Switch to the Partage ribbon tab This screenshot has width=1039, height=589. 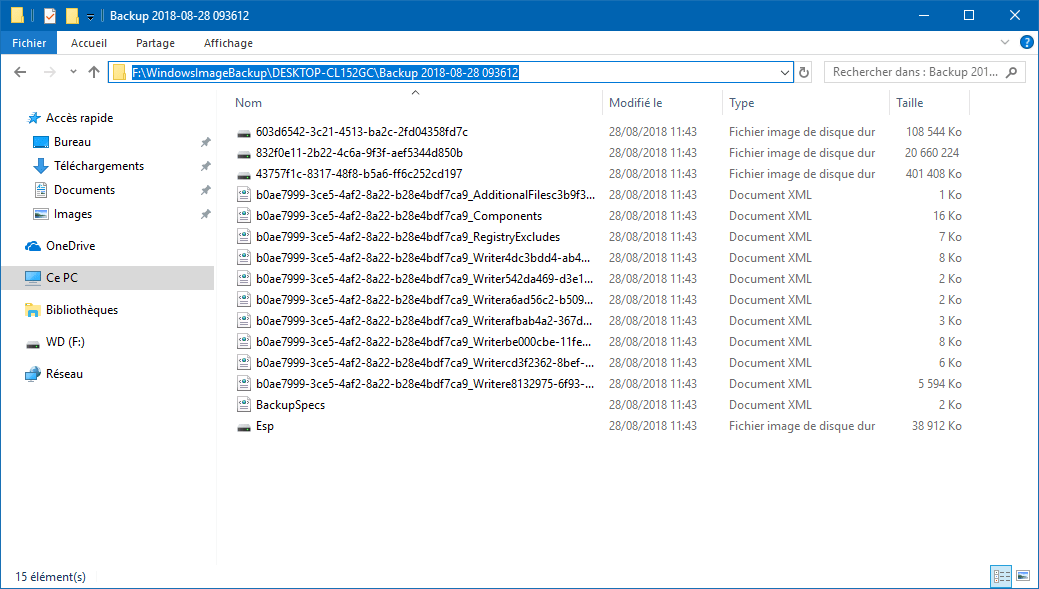pos(155,43)
